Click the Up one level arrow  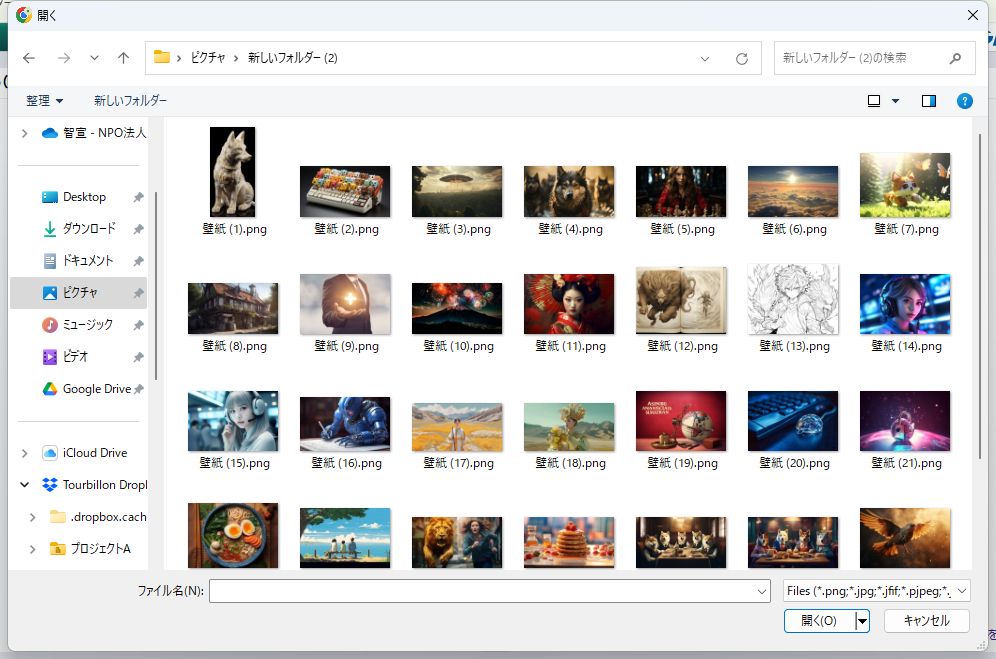click(x=123, y=58)
